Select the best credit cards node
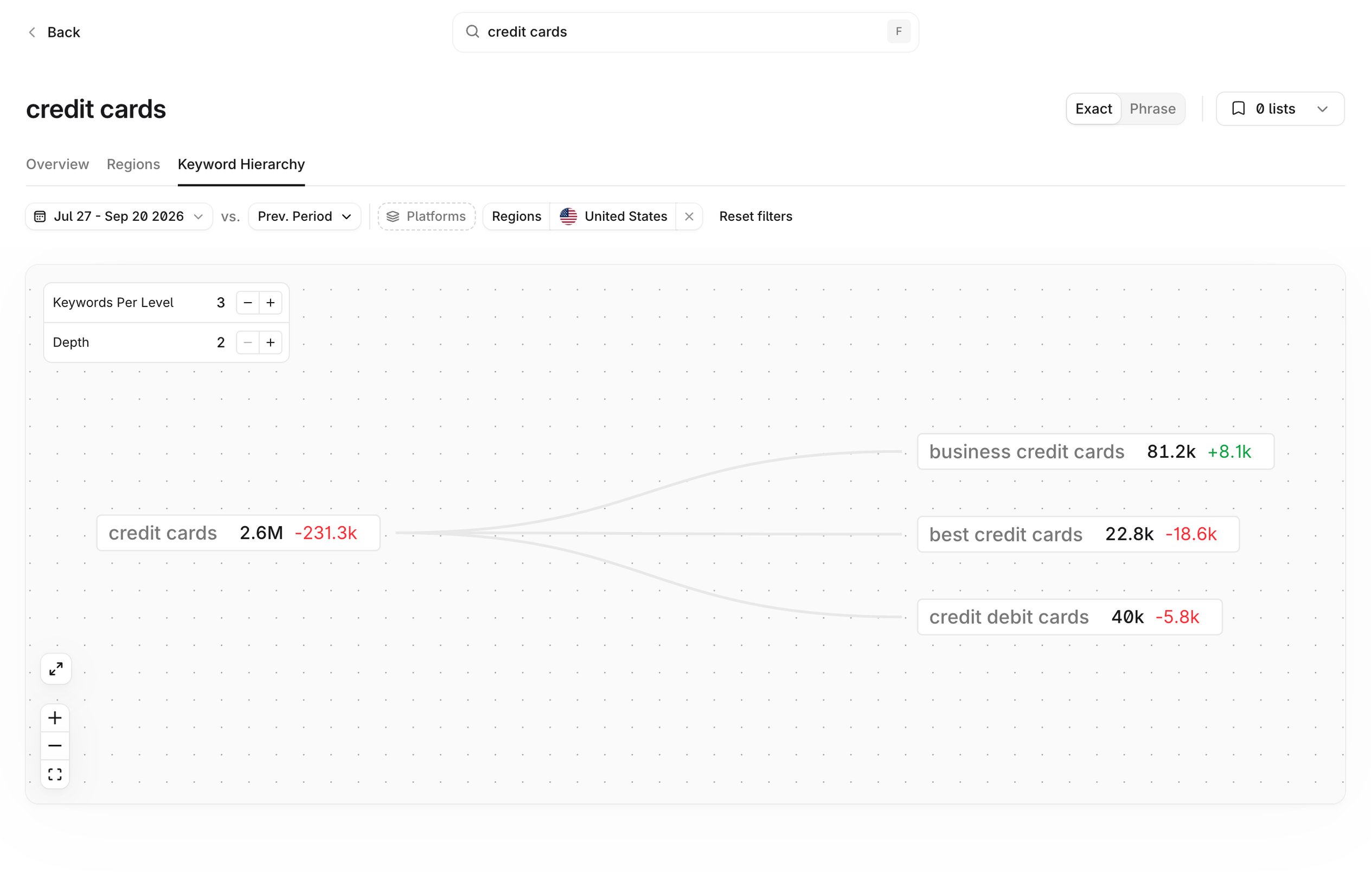The width and height of the screenshot is (1372, 881). pyautogui.click(x=1078, y=534)
